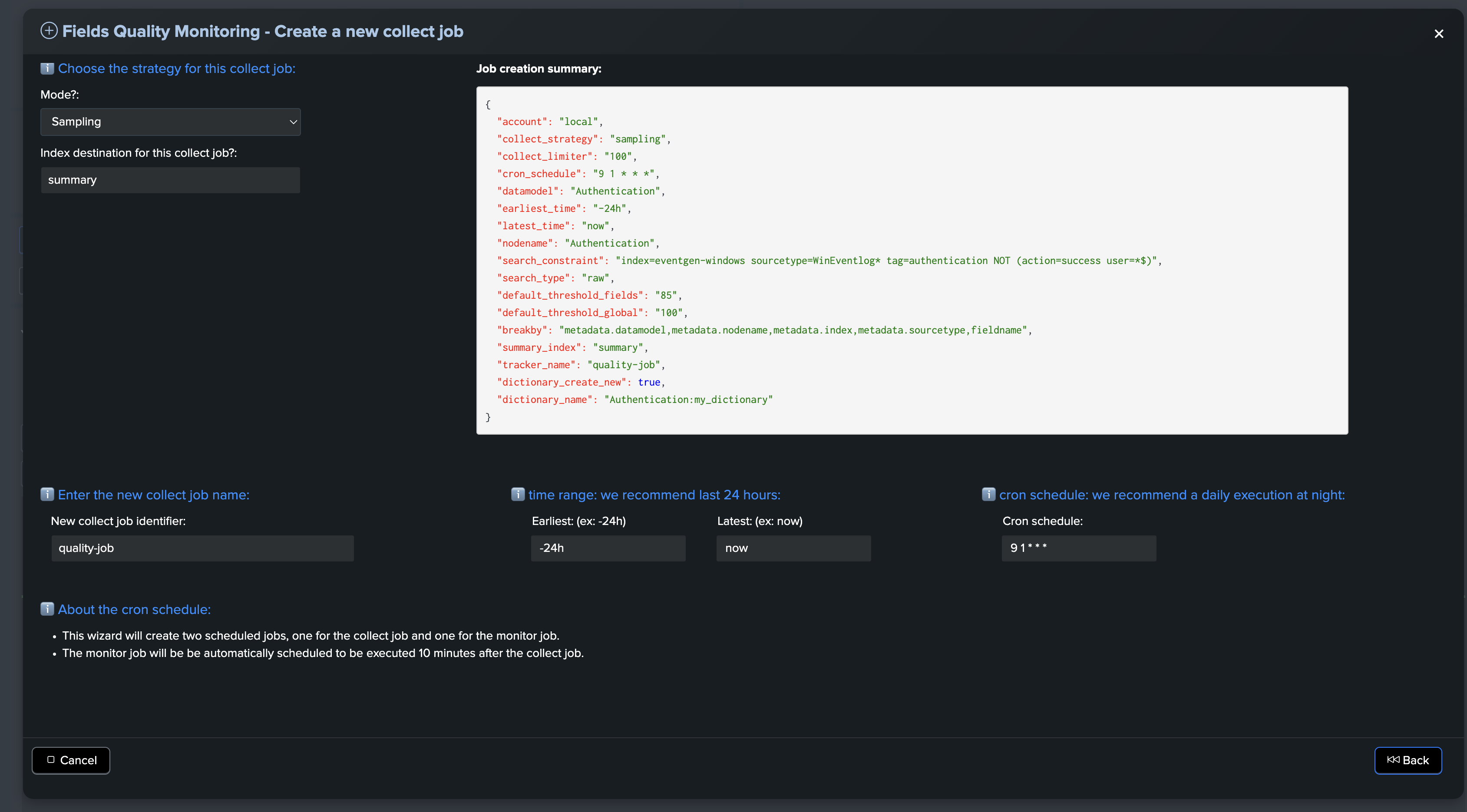1467x812 pixels.
Task: Click the "dictionary_name" line in the summary
Action: coord(635,400)
